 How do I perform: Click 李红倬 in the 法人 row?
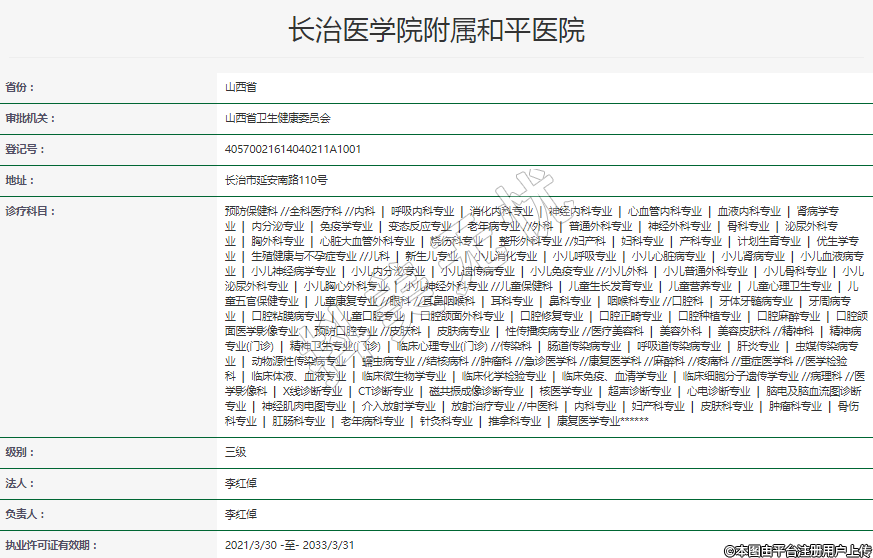[x=241, y=483]
